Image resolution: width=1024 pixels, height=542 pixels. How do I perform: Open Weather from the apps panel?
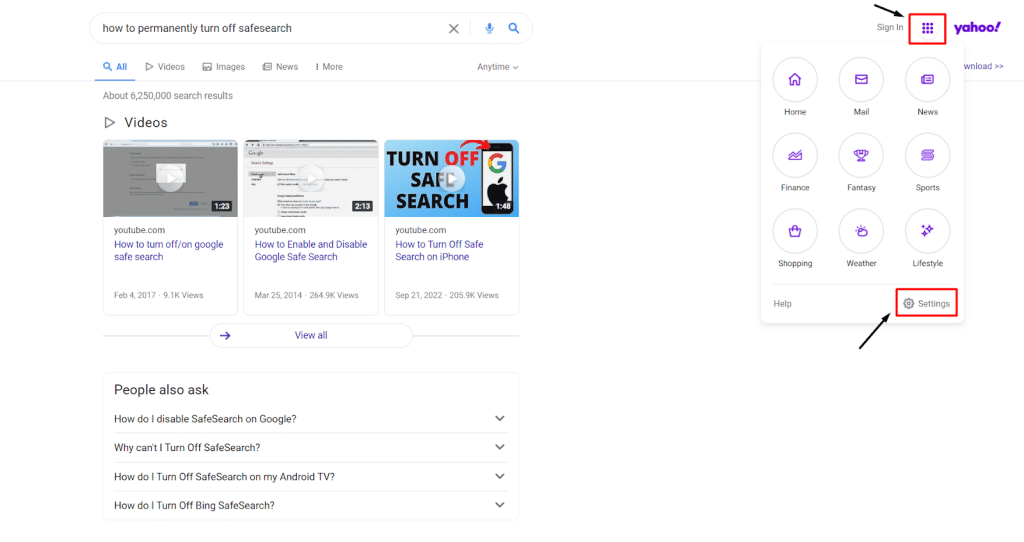pyautogui.click(x=861, y=231)
